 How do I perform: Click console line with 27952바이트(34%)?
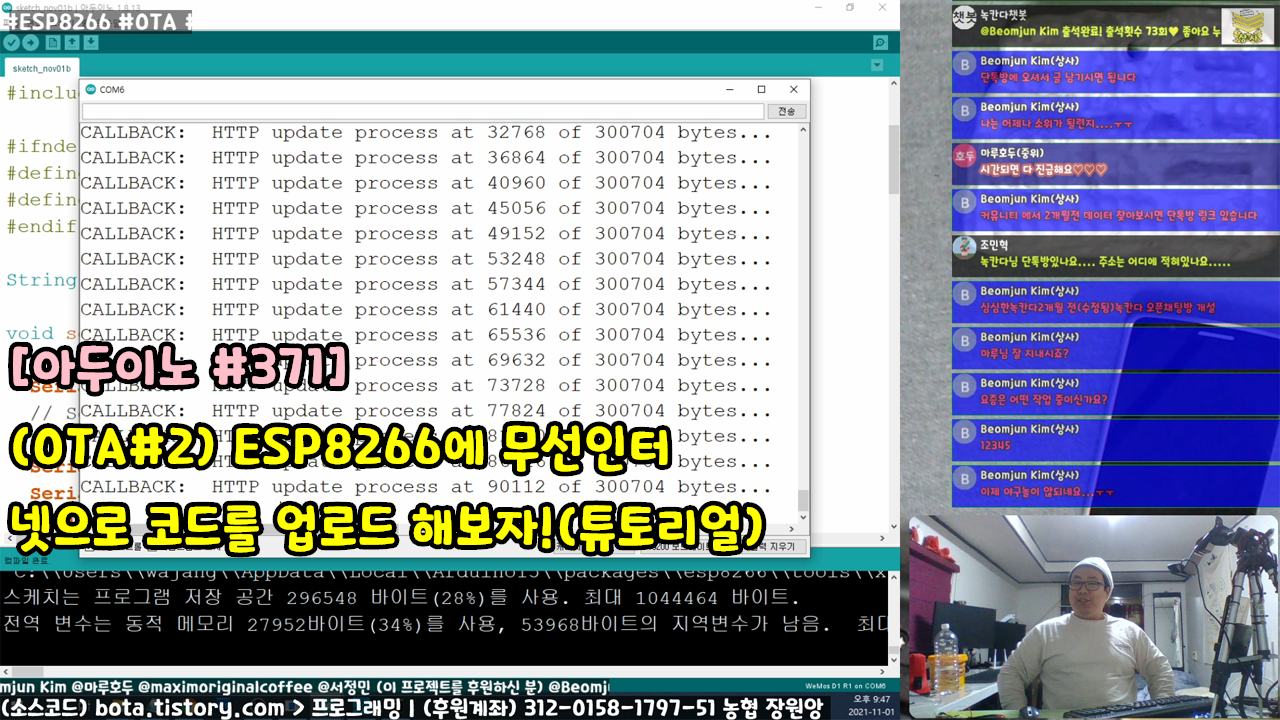(x=444, y=625)
